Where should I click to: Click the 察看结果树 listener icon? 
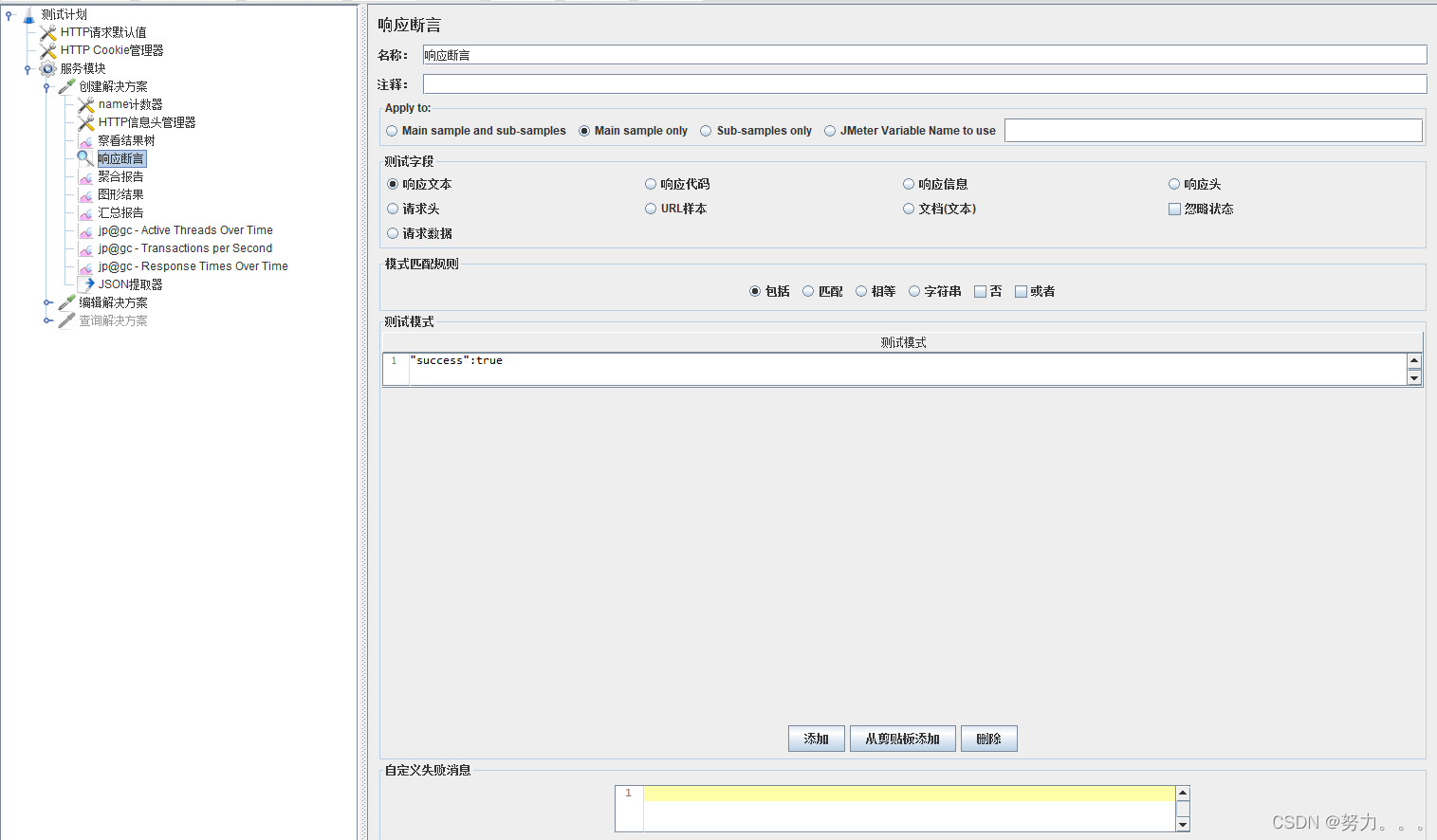(86, 141)
